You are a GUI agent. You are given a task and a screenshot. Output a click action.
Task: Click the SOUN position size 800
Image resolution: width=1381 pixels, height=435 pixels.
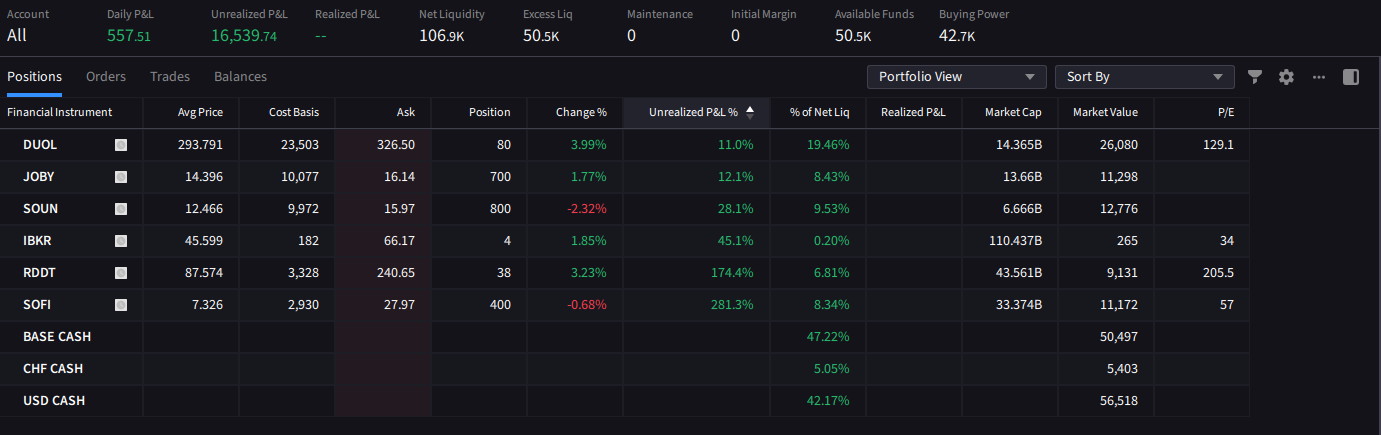coord(500,209)
